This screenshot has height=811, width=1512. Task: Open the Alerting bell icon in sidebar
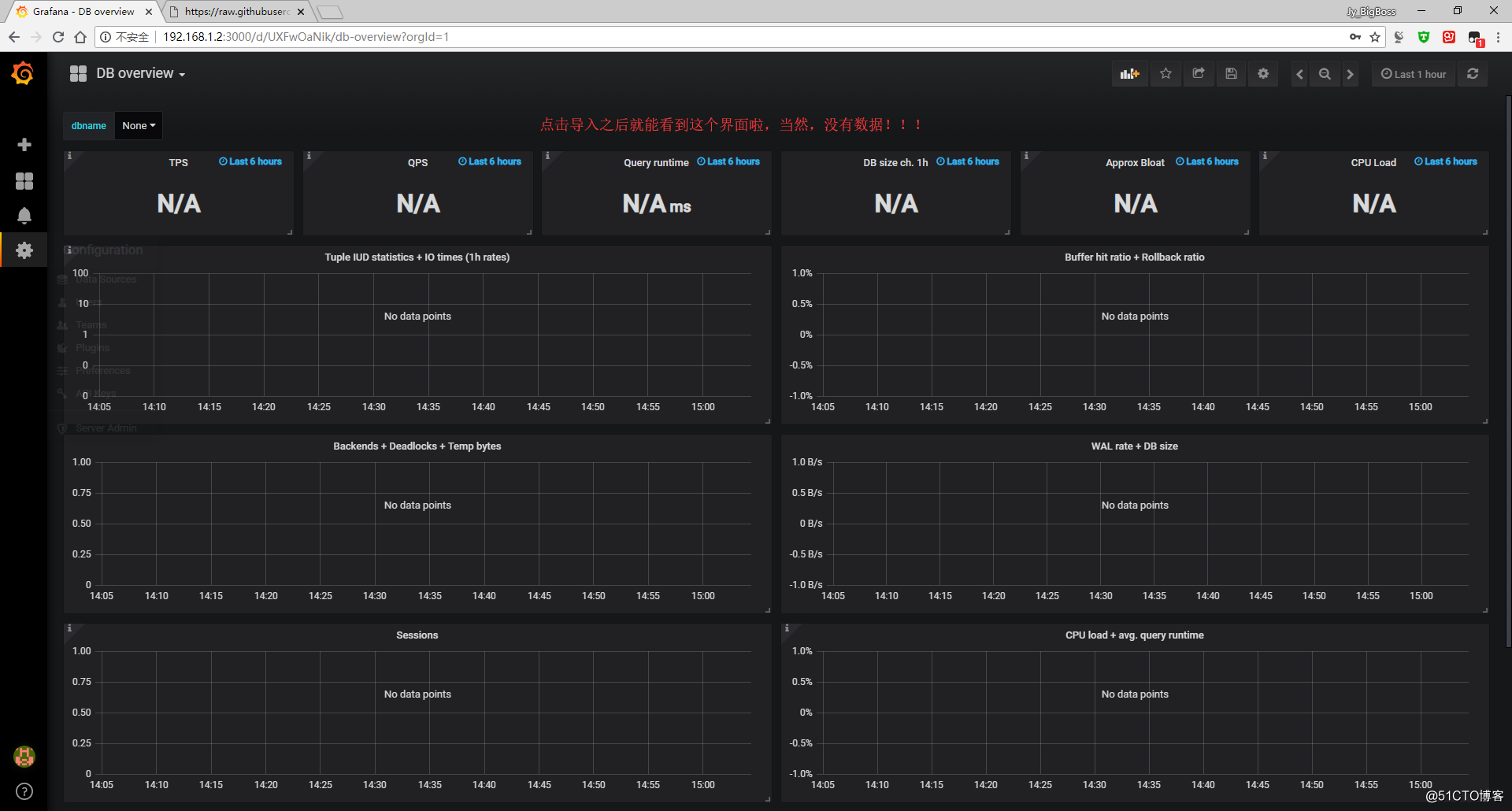(24, 216)
